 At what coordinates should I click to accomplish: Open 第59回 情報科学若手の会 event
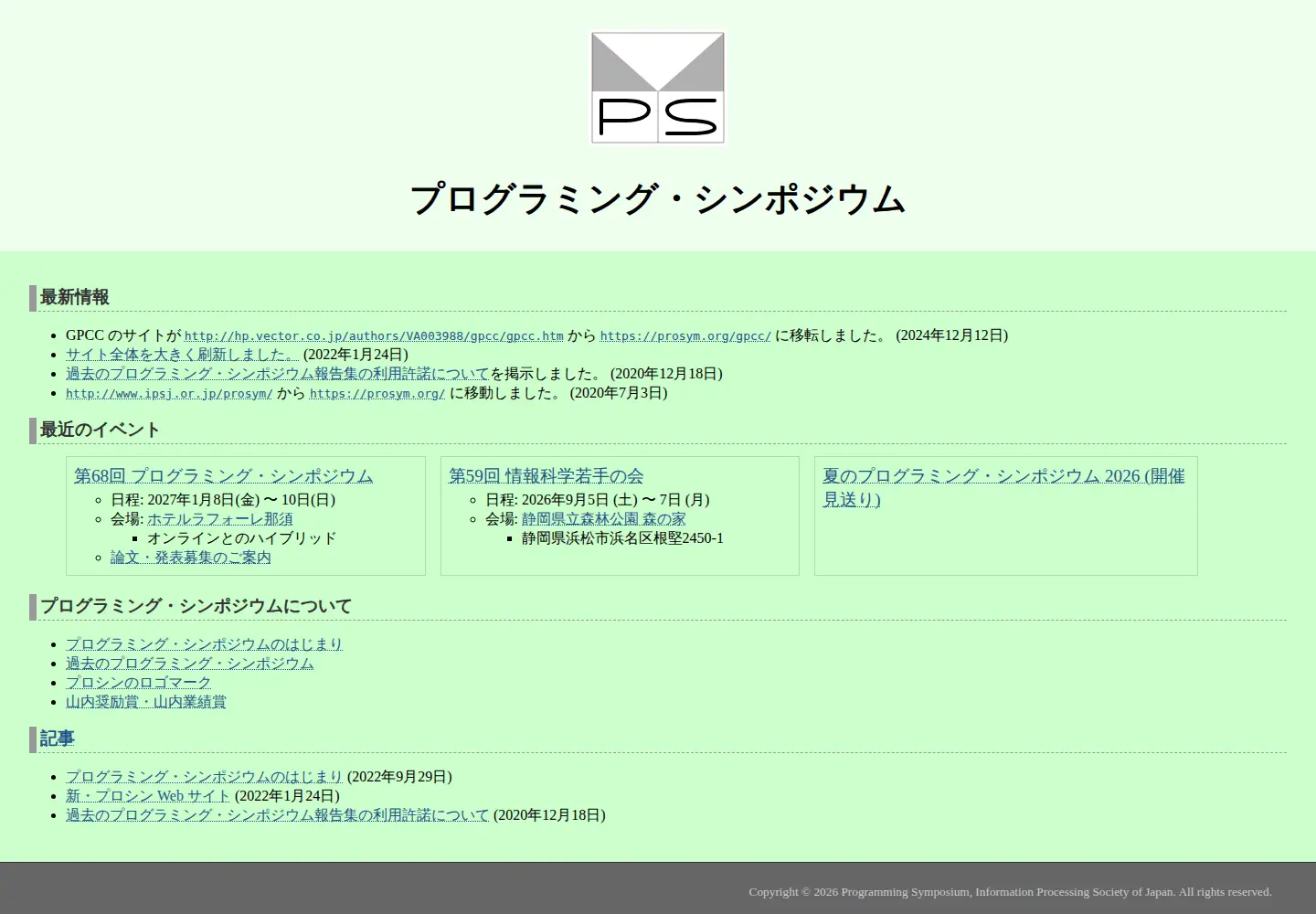(546, 476)
